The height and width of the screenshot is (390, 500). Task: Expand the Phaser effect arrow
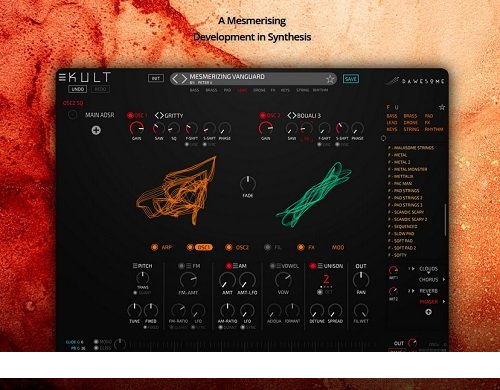coord(444,302)
